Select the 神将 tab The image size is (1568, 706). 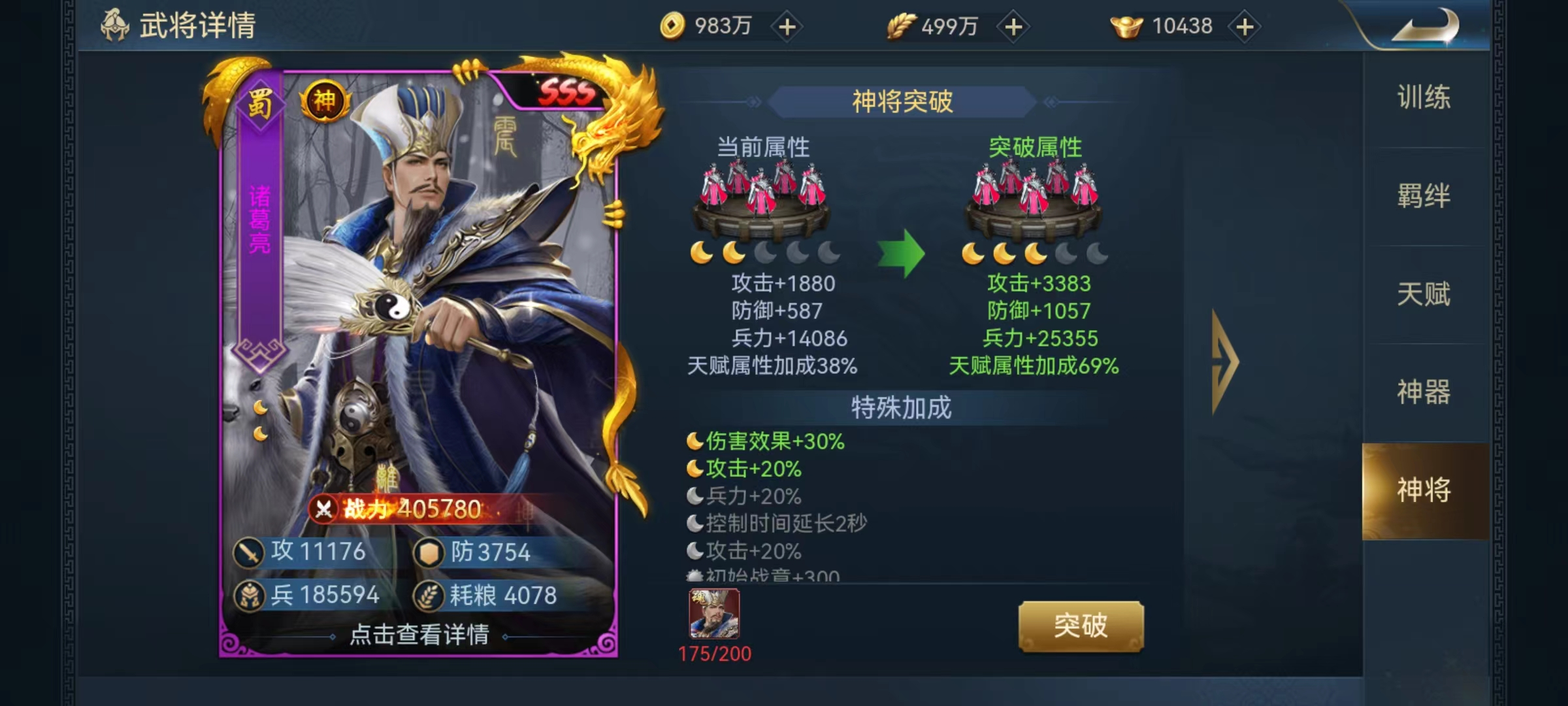[x=1424, y=490]
